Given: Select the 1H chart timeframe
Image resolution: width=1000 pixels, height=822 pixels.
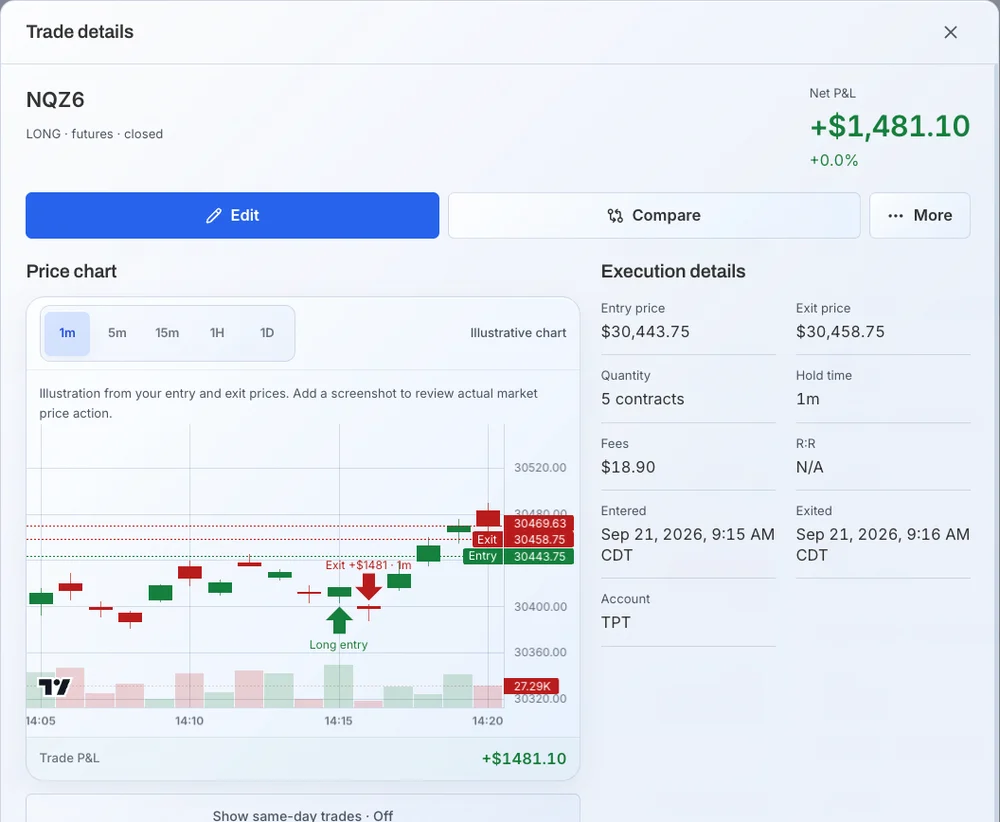Looking at the screenshot, I should point(217,333).
